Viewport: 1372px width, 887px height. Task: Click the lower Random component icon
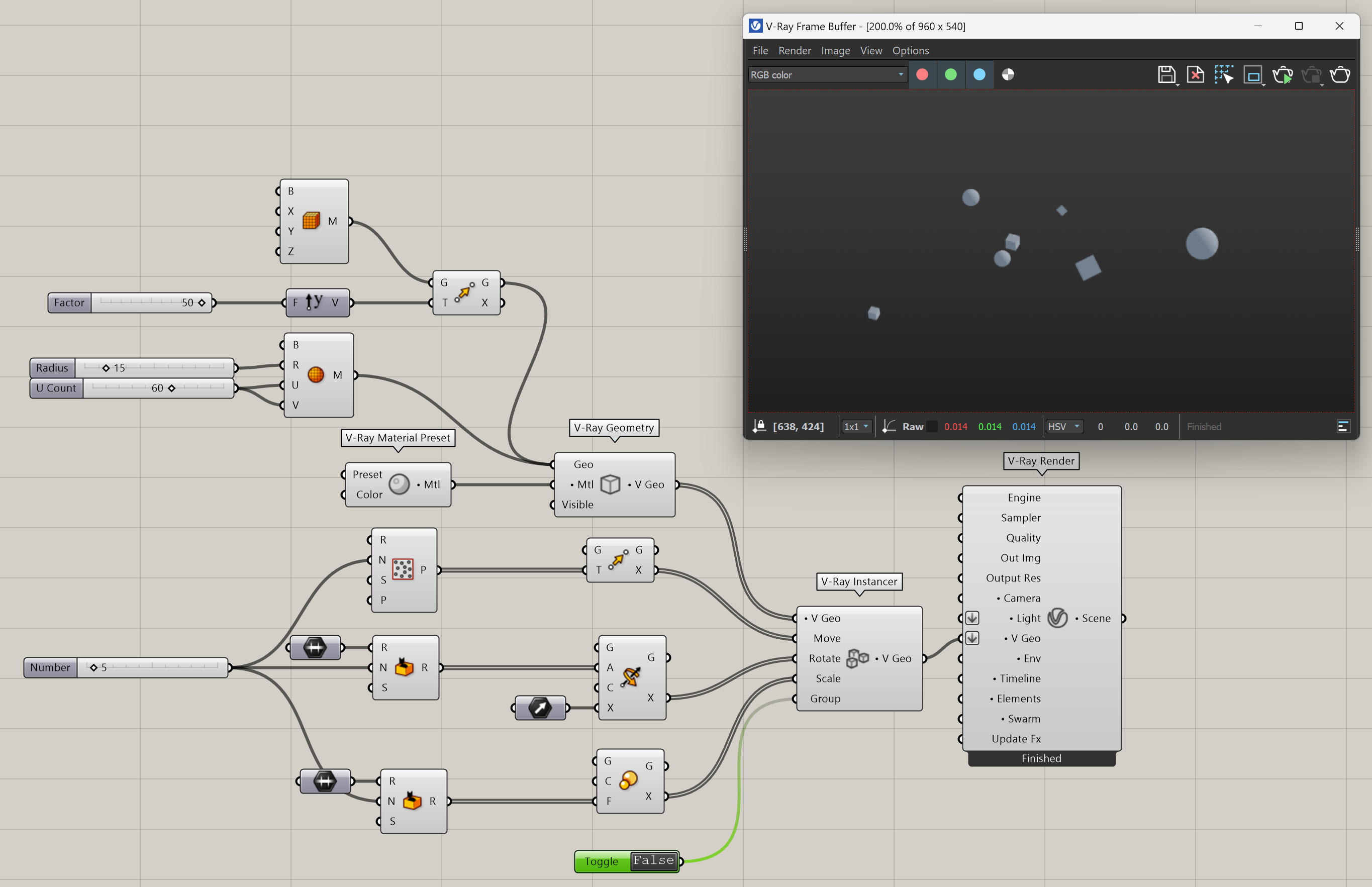pos(412,801)
